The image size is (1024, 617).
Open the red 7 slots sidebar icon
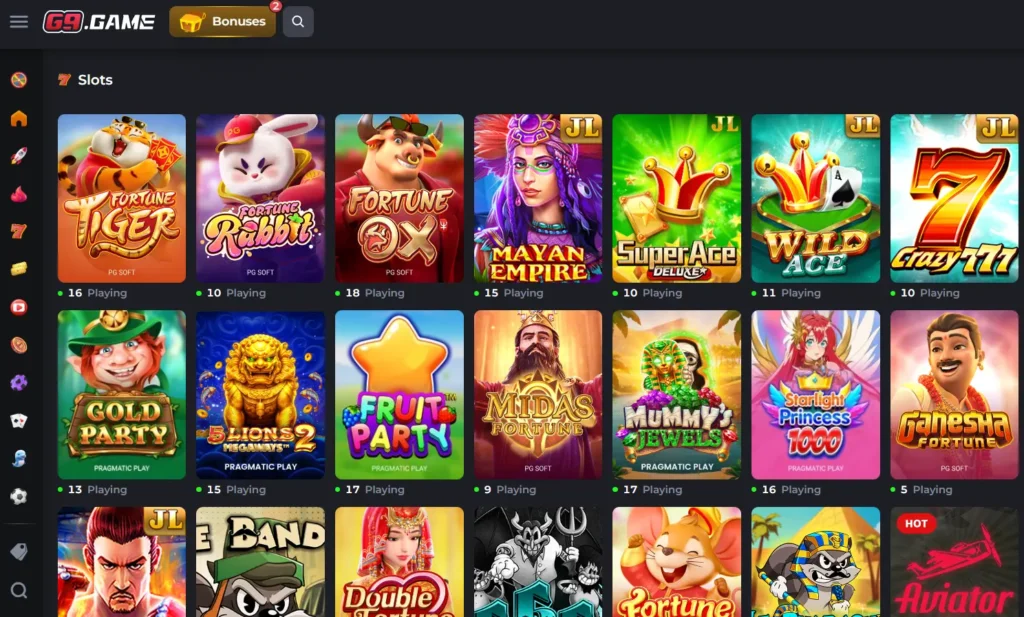19,231
